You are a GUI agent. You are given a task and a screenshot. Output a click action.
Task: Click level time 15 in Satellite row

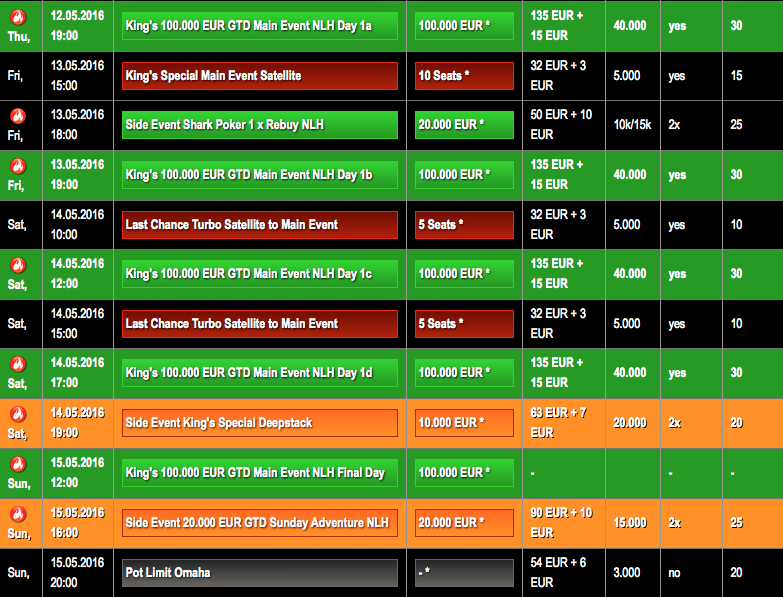pyautogui.click(x=736, y=75)
